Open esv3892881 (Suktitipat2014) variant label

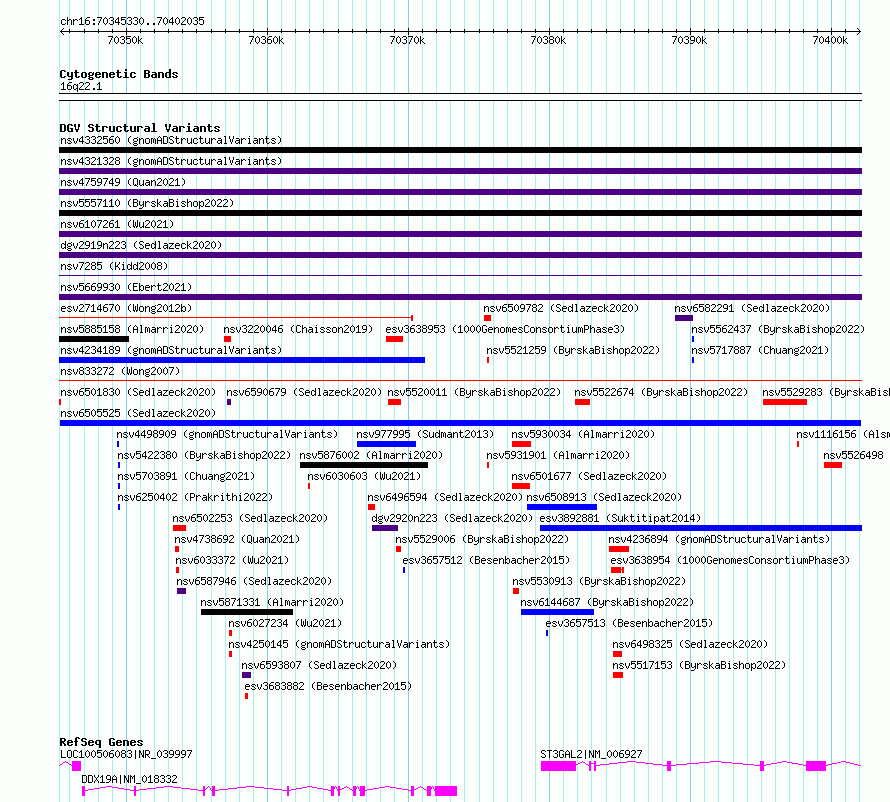point(620,518)
